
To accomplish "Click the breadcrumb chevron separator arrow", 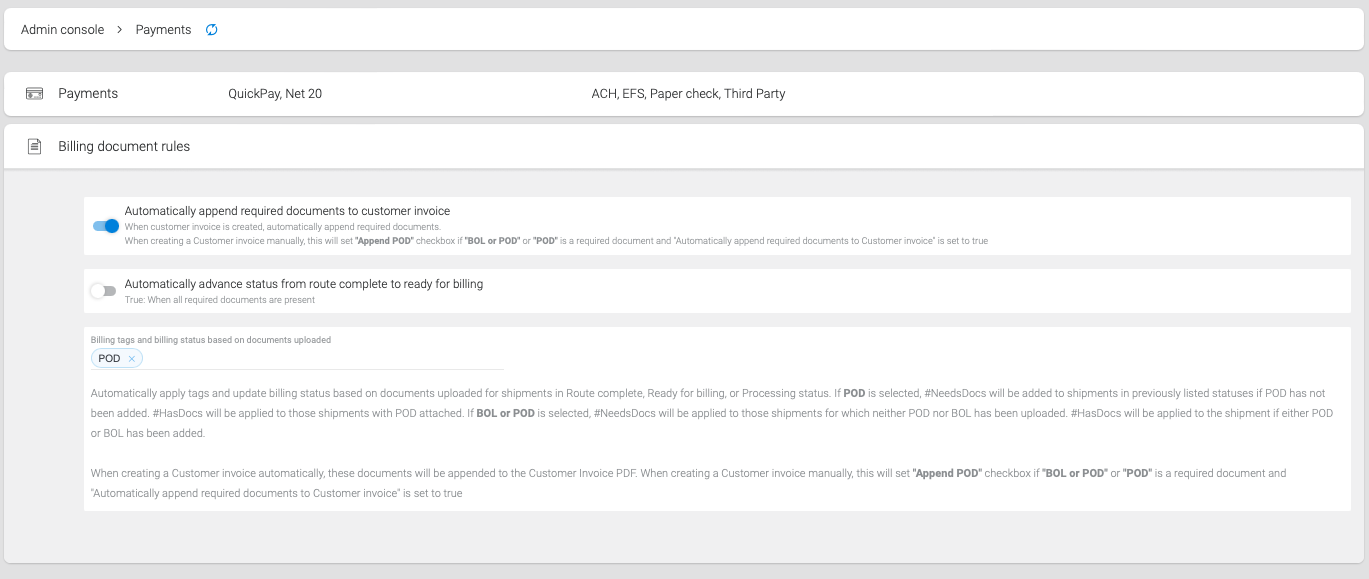I will [x=120, y=30].
